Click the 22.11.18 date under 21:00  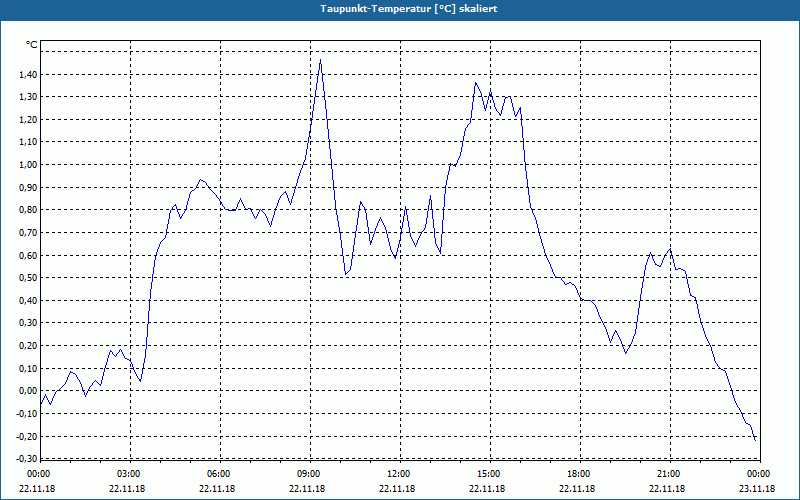[x=667, y=488]
